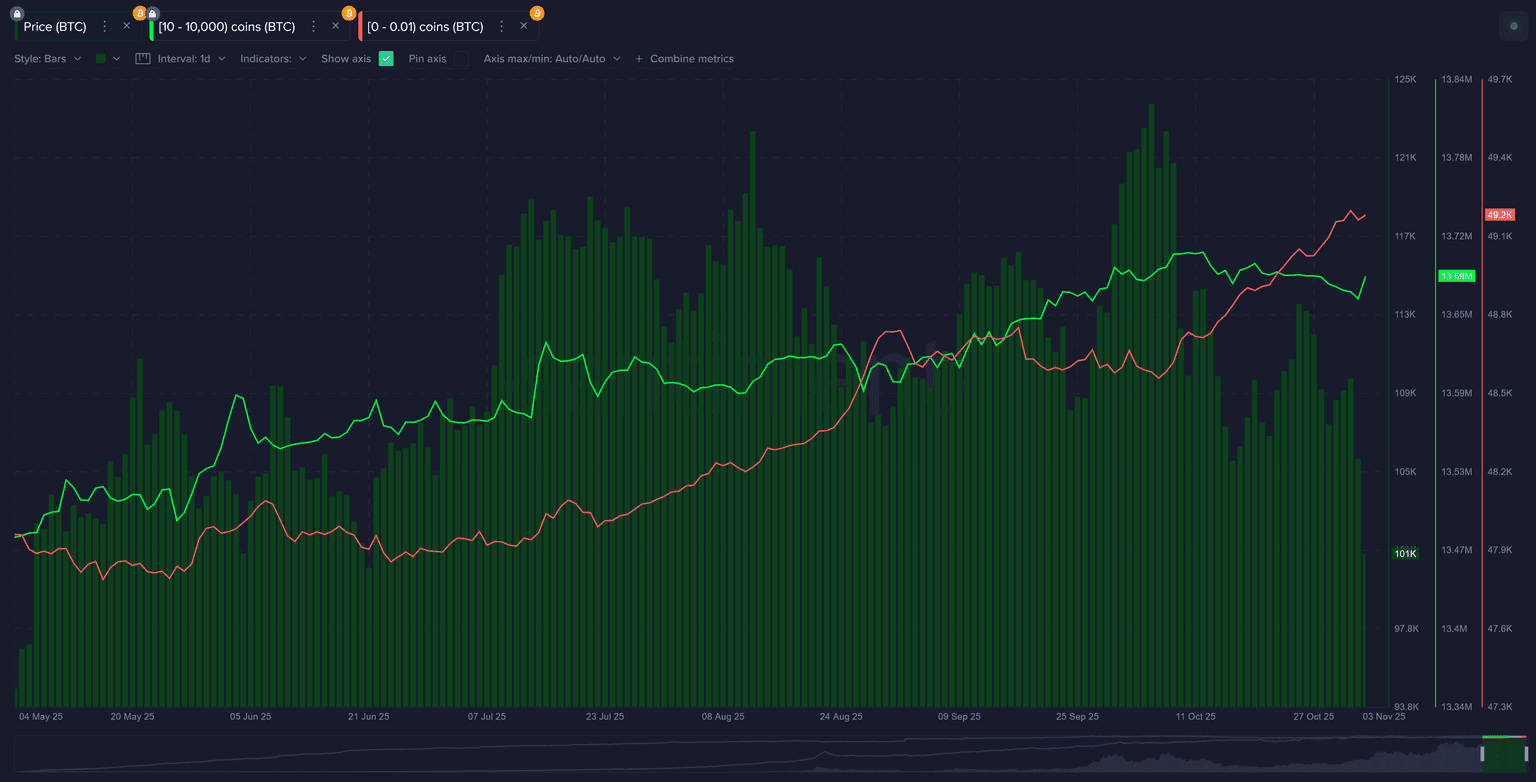Open the dark green bar color picker
Viewport: 1536px width, 782px height.
[107, 59]
